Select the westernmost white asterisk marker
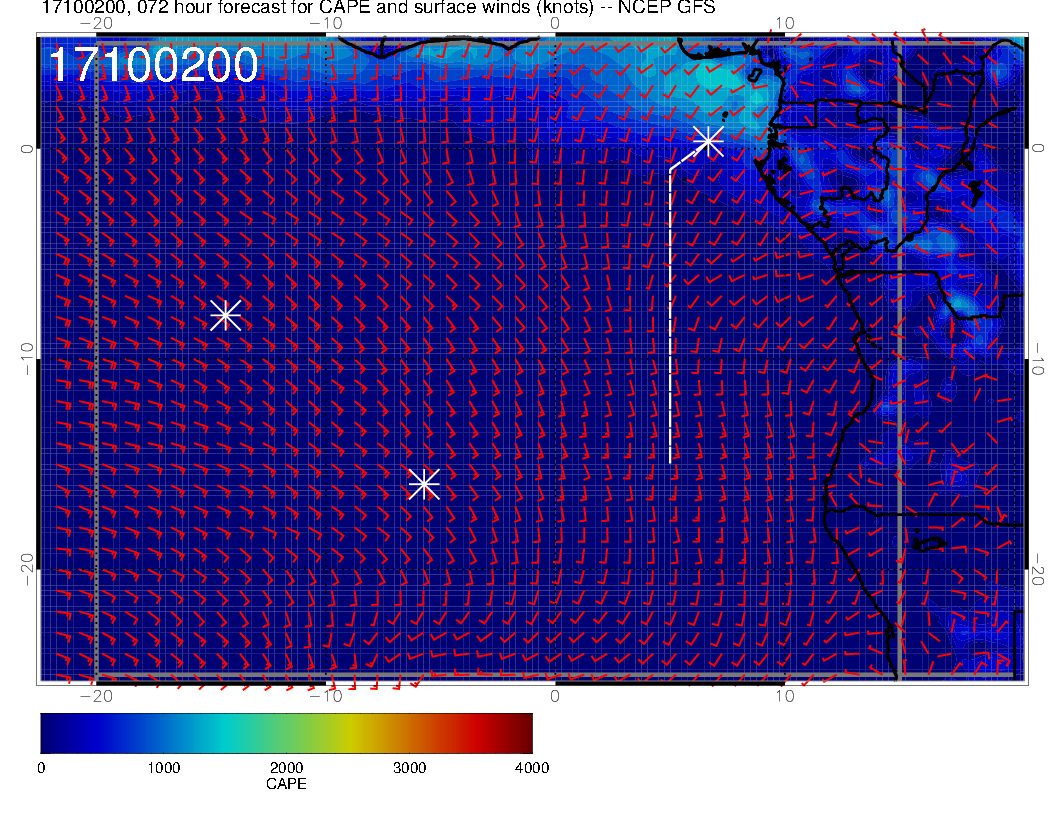The height and width of the screenshot is (816, 1056). tap(226, 314)
